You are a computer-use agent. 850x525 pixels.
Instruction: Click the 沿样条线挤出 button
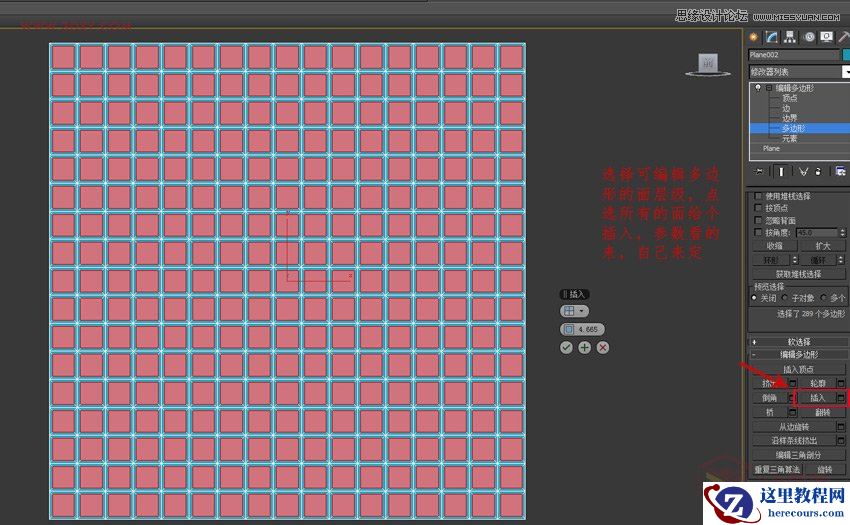(x=794, y=441)
